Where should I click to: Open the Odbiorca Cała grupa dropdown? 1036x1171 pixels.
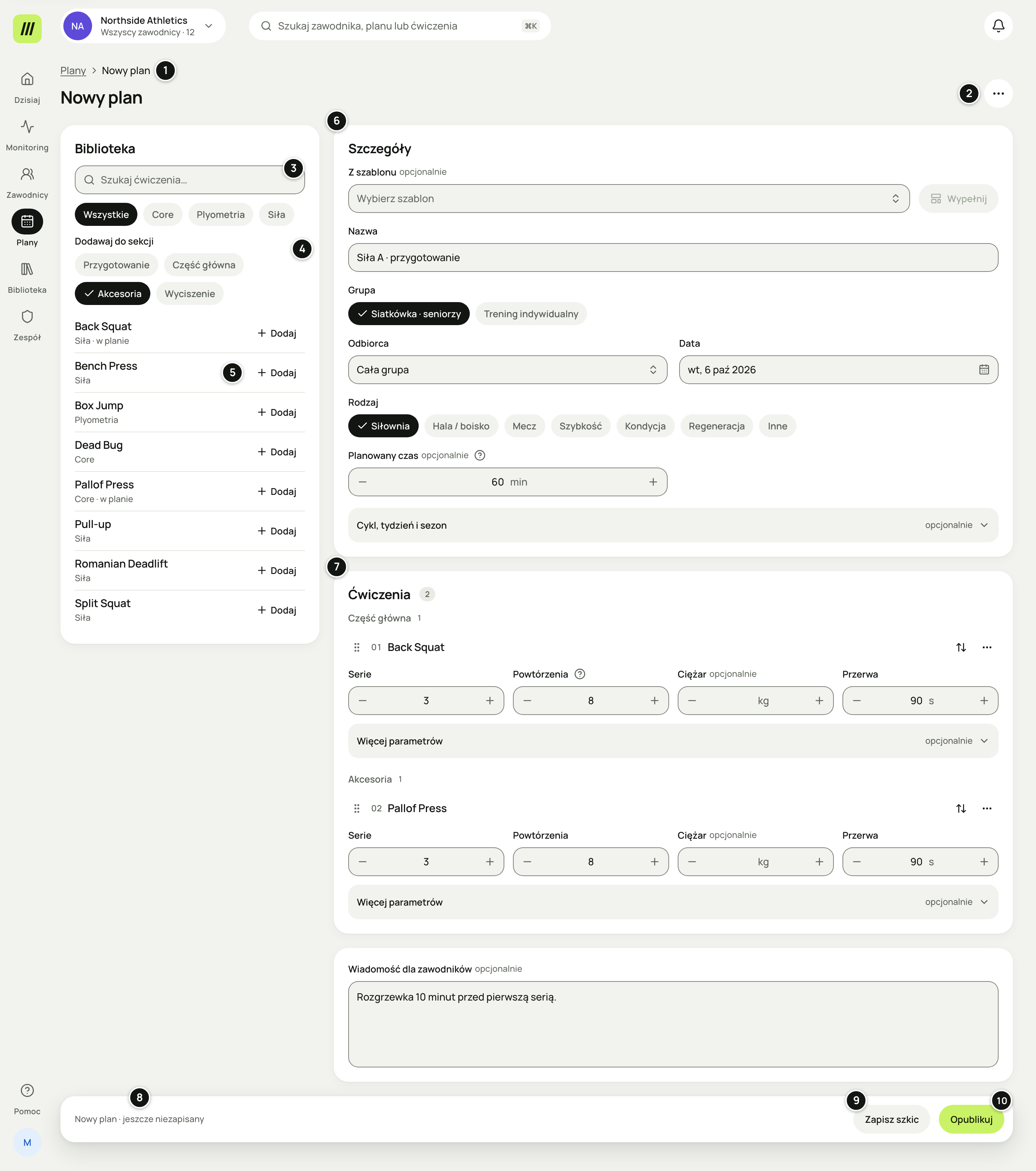click(507, 369)
